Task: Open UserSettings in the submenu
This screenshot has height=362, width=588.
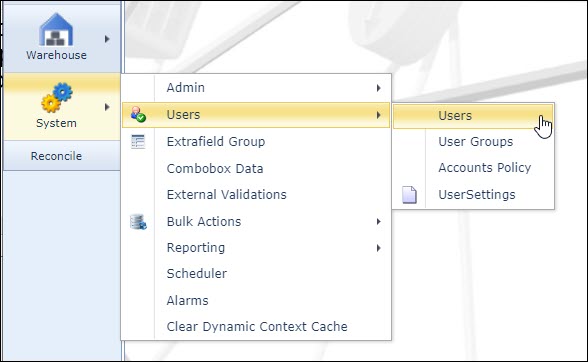Action: pyautogui.click(x=473, y=195)
